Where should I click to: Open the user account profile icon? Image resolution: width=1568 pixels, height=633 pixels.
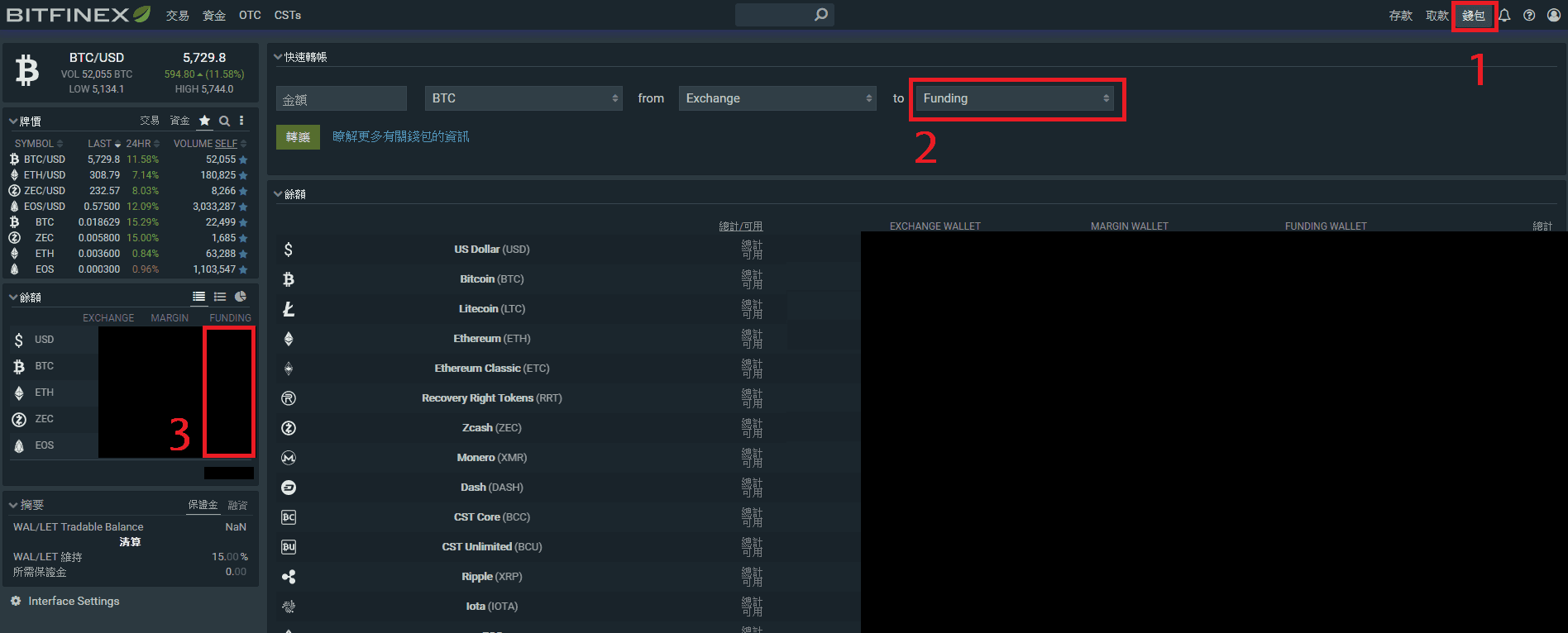point(1554,16)
